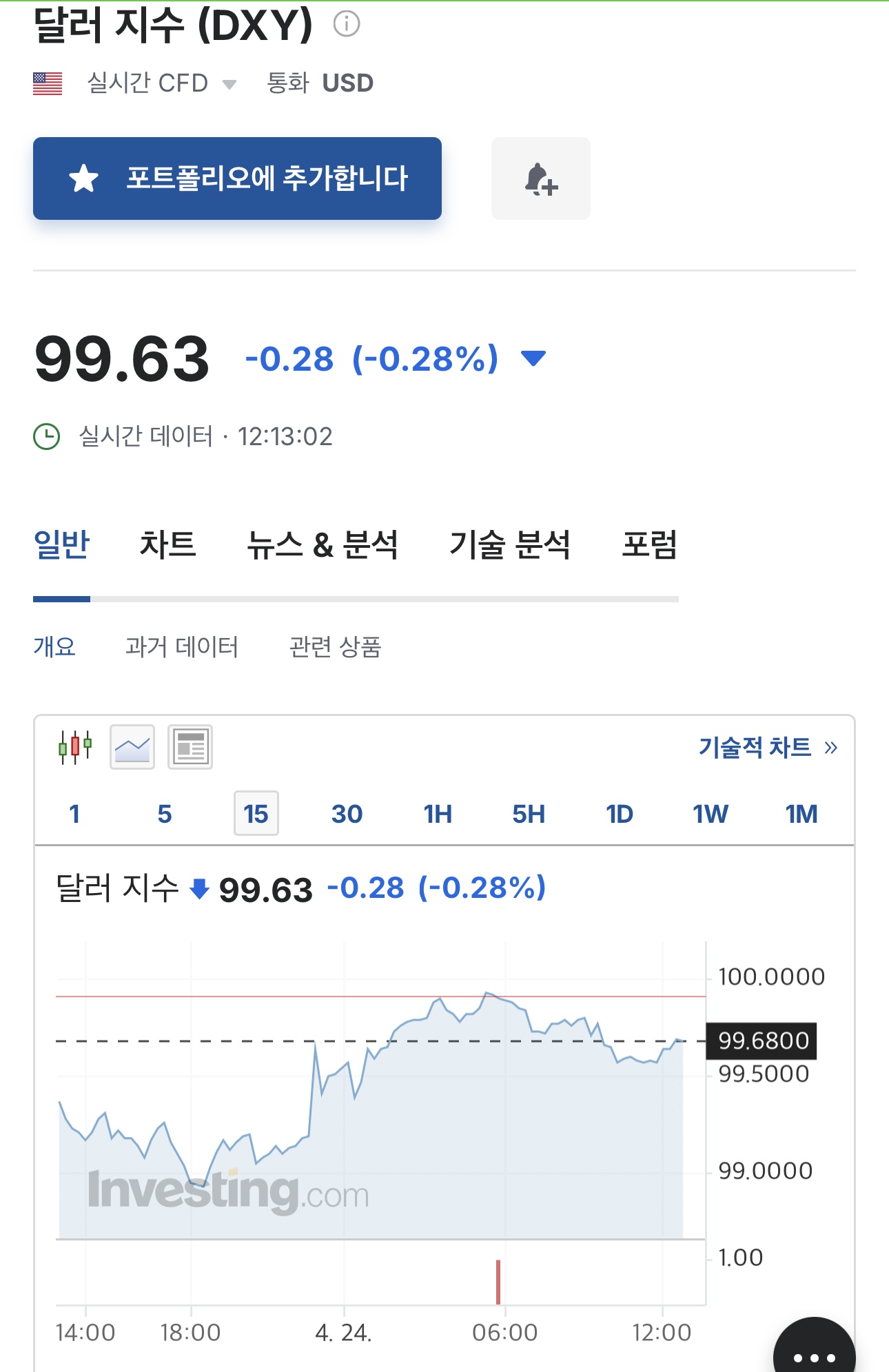Screen dimensions: 889x1372
Task: Switch chart interval to 1H
Action: tap(438, 814)
